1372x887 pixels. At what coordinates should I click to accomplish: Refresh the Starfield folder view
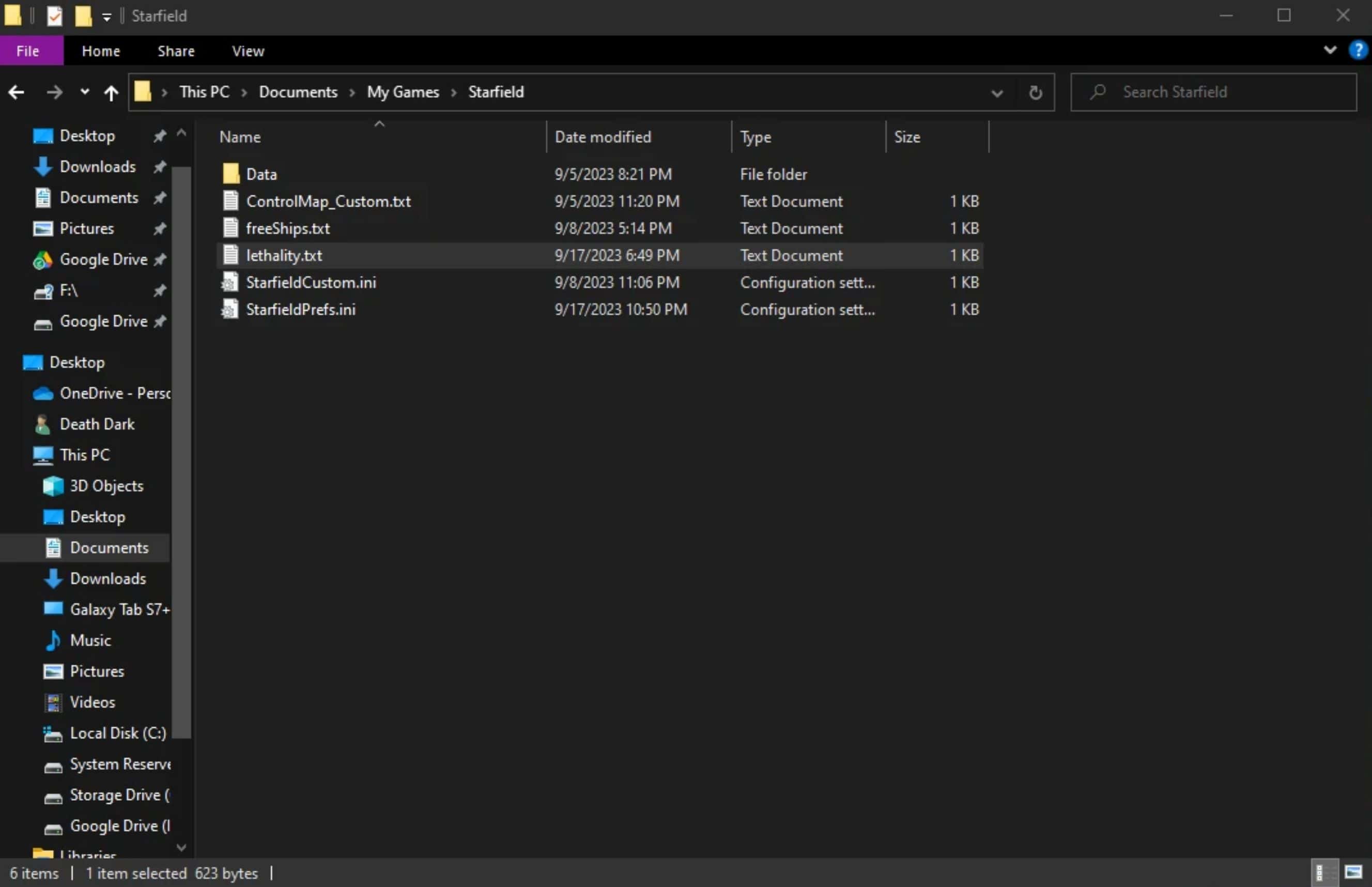click(1035, 92)
